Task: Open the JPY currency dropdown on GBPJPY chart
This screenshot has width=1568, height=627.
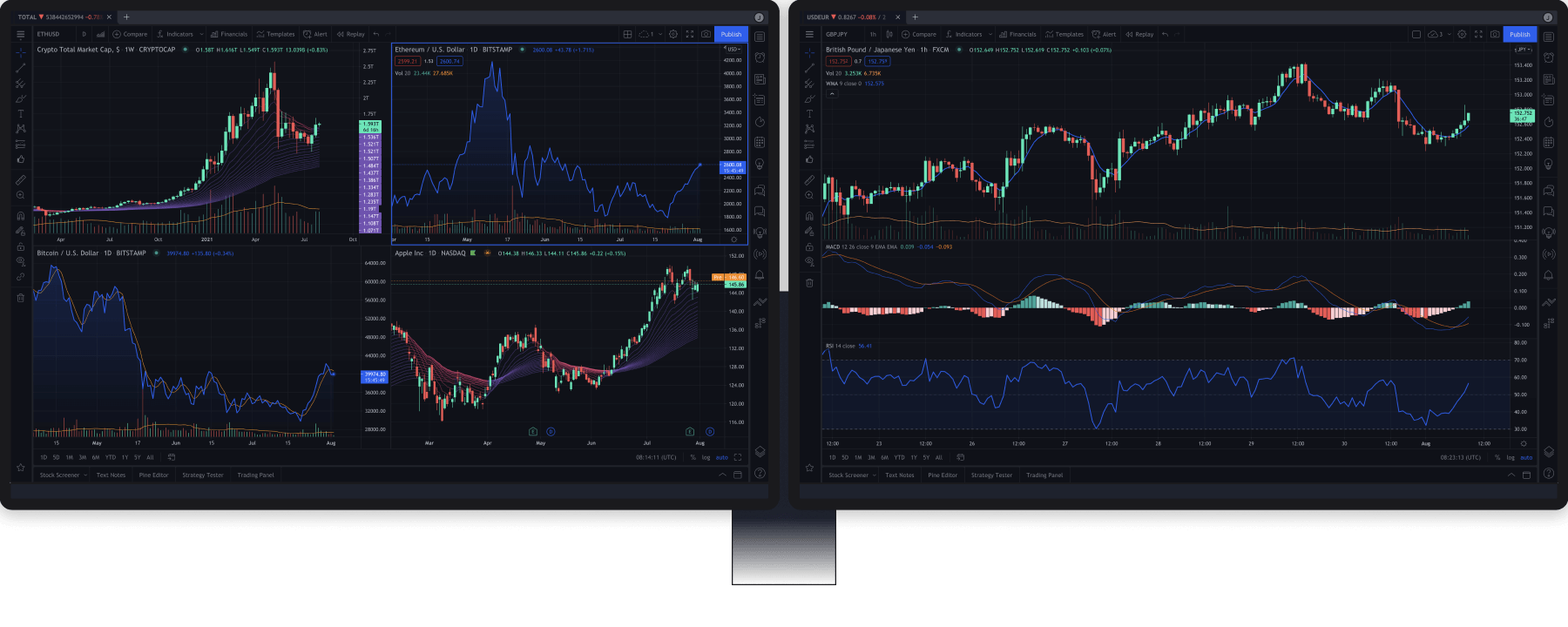Action: [x=1523, y=50]
